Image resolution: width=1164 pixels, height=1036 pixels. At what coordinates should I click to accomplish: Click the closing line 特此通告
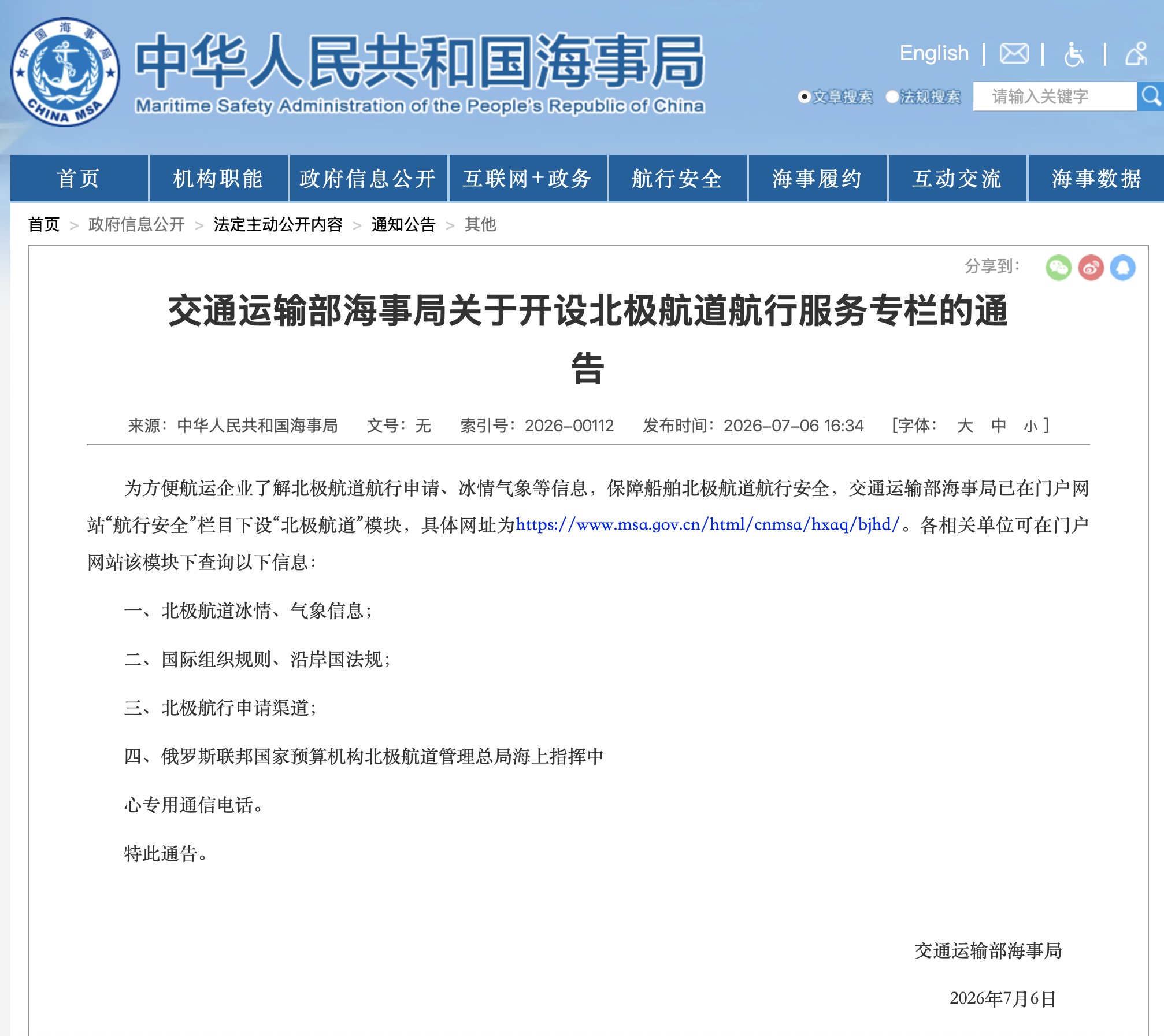click(166, 853)
